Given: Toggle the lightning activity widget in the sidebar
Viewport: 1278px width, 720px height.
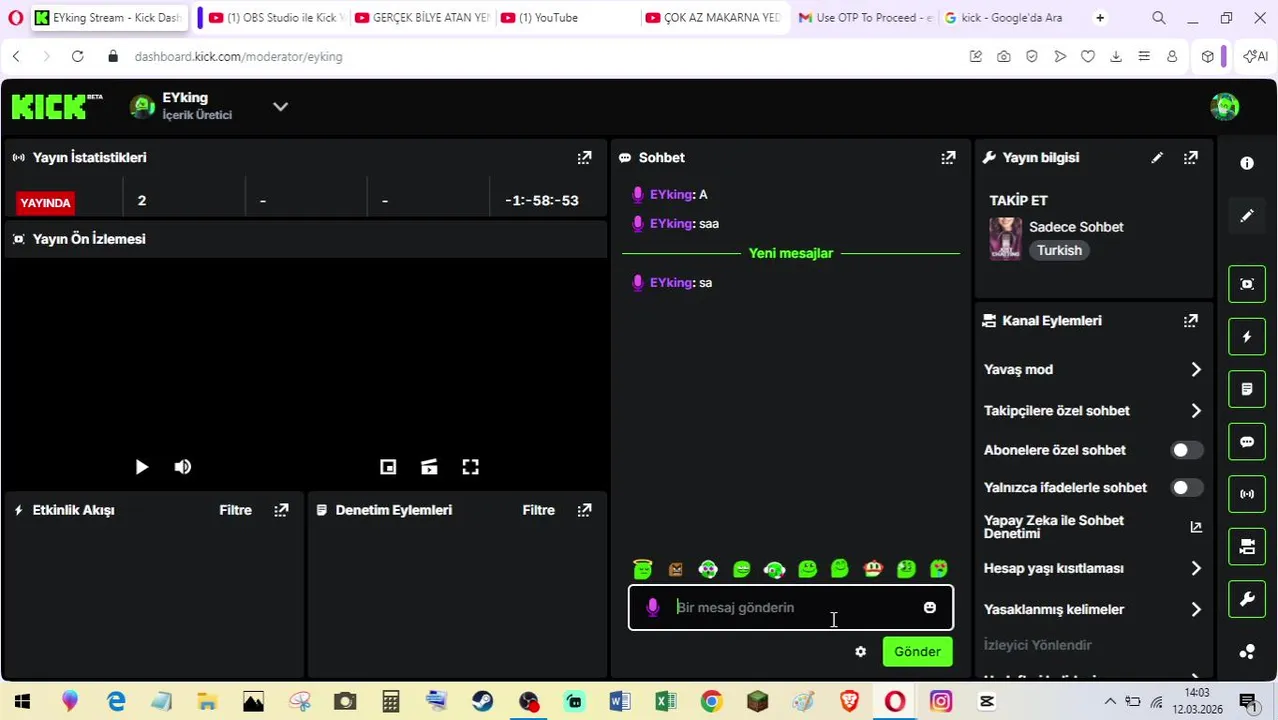Looking at the screenshot, I should 1247,337.
